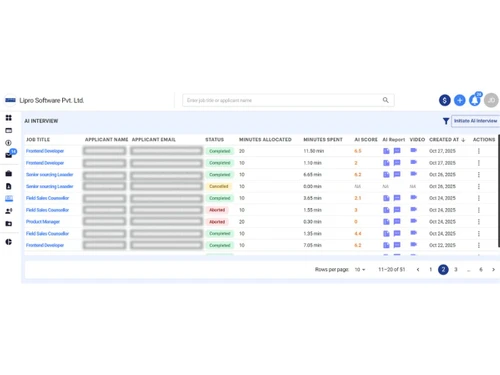Open Frontend Developer link in 11.50 min row
This screenshot has width=500, height=375.
(x=45, y=151)
